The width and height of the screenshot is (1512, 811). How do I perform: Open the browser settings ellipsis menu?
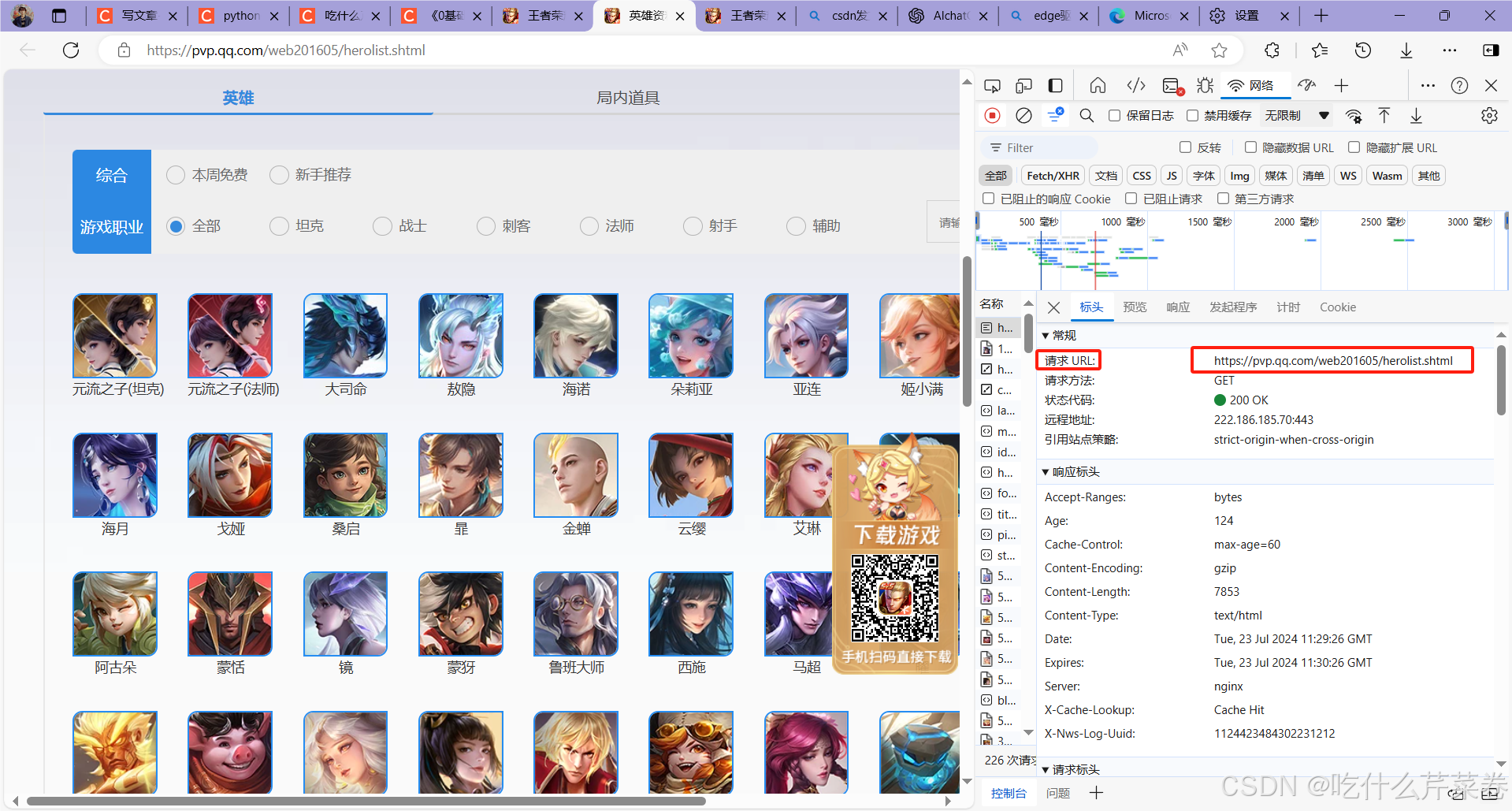point(1449,50)
